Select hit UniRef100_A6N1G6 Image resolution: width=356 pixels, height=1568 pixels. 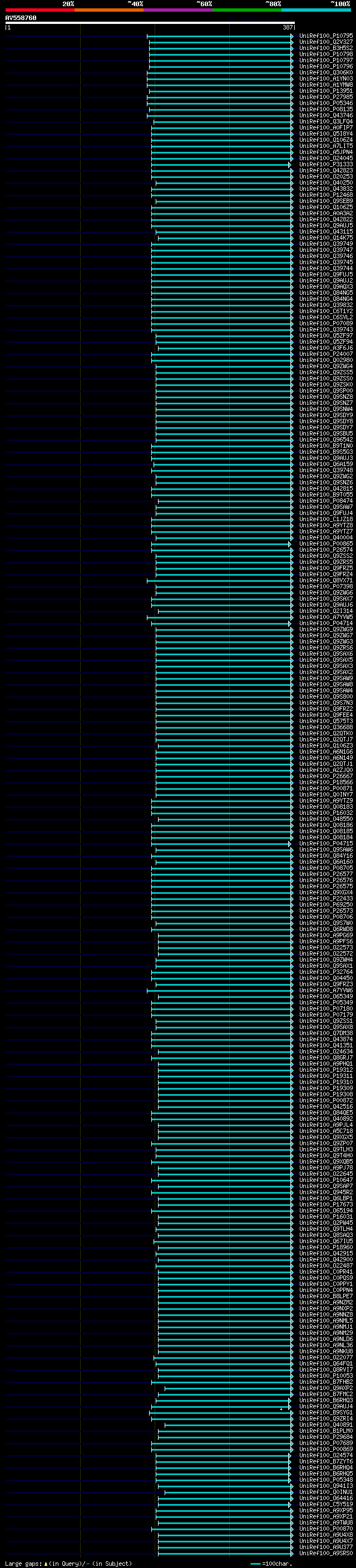(326, 752)
